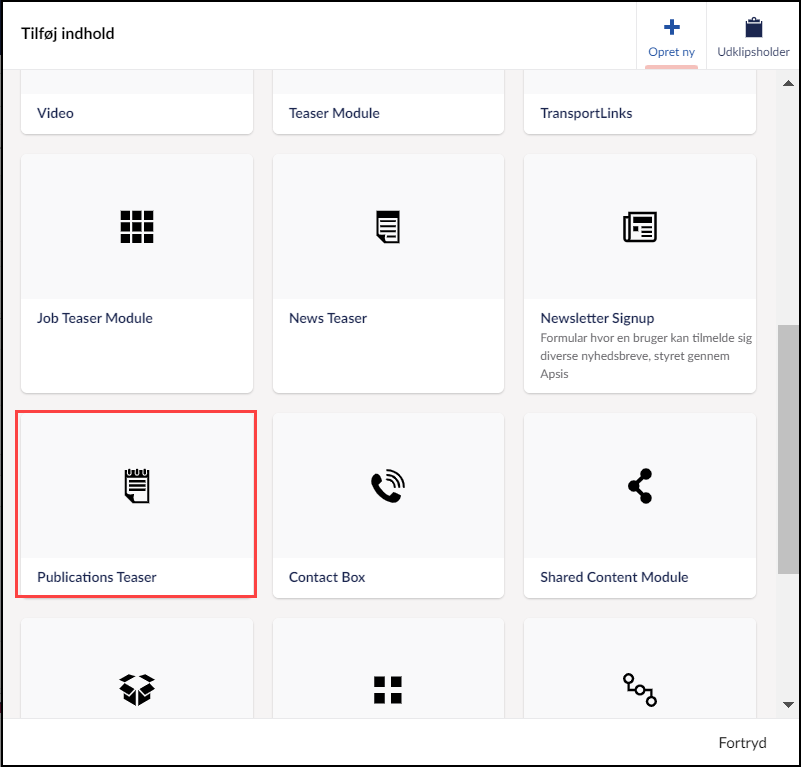Click the Job Teaser Module grid icon
801x767 pixels.
(137, 227)
